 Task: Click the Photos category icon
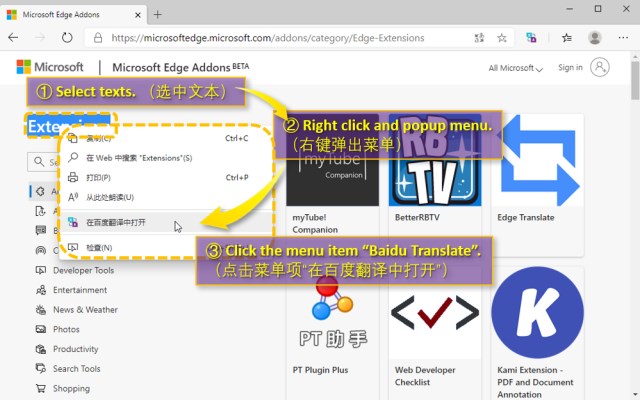coord(41,329)
